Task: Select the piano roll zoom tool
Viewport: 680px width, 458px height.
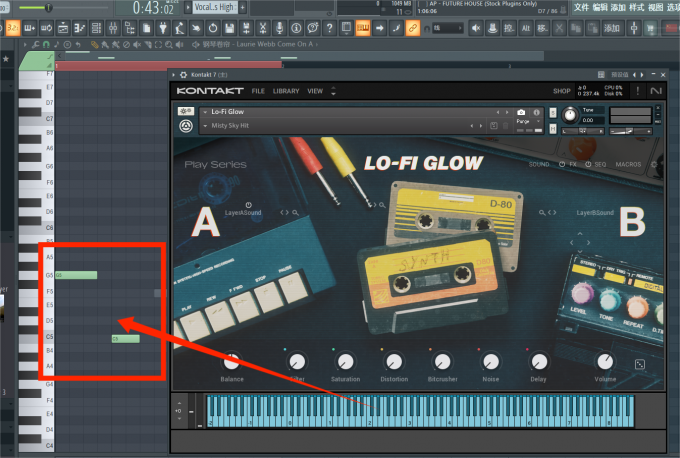Action: coord(169,44)
